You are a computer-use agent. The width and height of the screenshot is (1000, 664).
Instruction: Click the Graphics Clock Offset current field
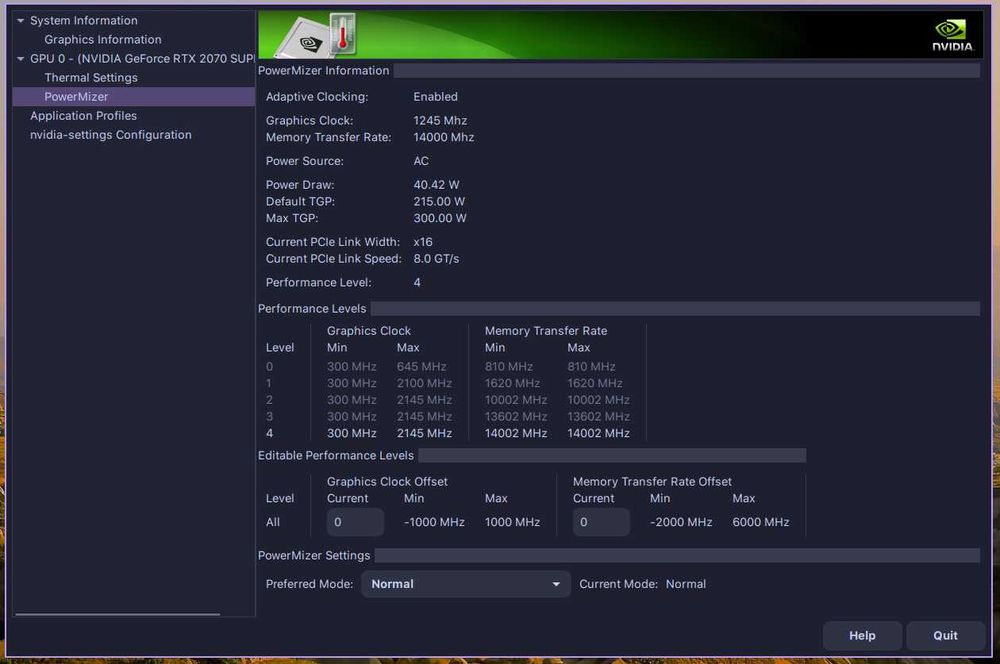click(x=355, y=522)
